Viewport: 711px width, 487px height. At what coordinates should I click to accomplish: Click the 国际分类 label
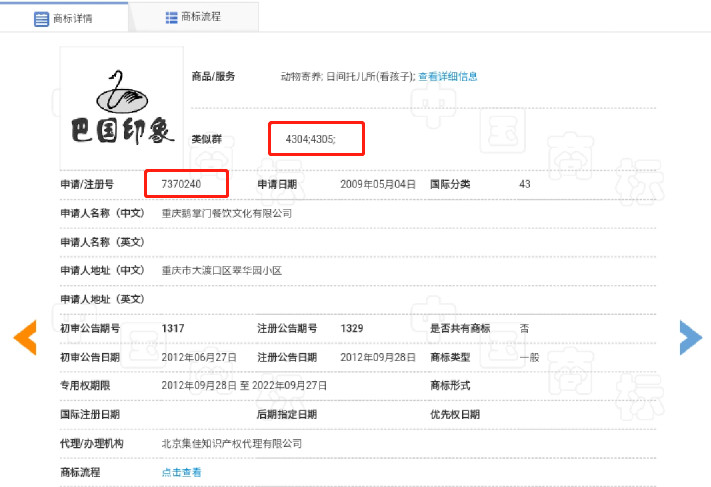click(450, 184)
